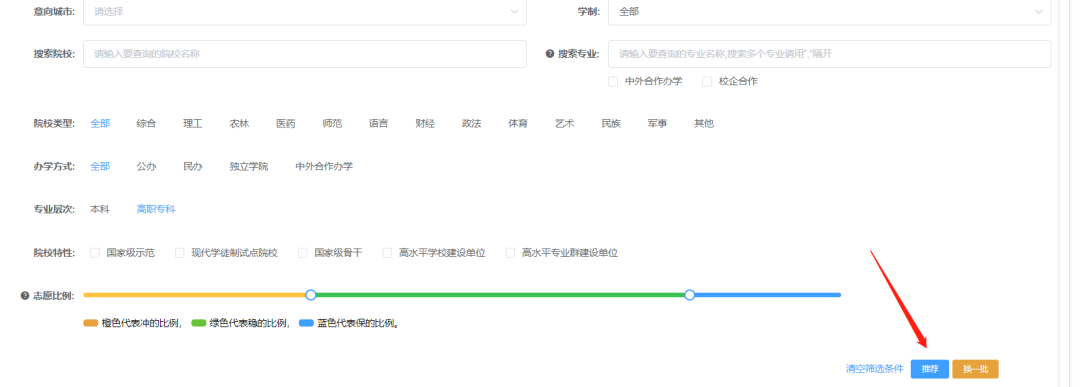Enable the 国家级示范 checkbox
Viewport: 1080px width, 387px height.
pyautogui.click(x=95, y=253)
